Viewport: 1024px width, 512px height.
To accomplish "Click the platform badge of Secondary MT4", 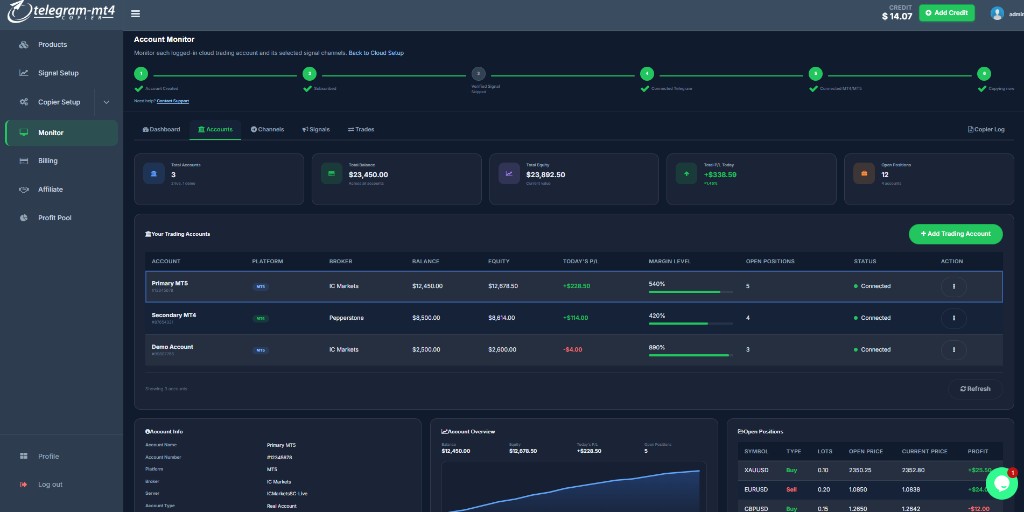I will (261, 319).
